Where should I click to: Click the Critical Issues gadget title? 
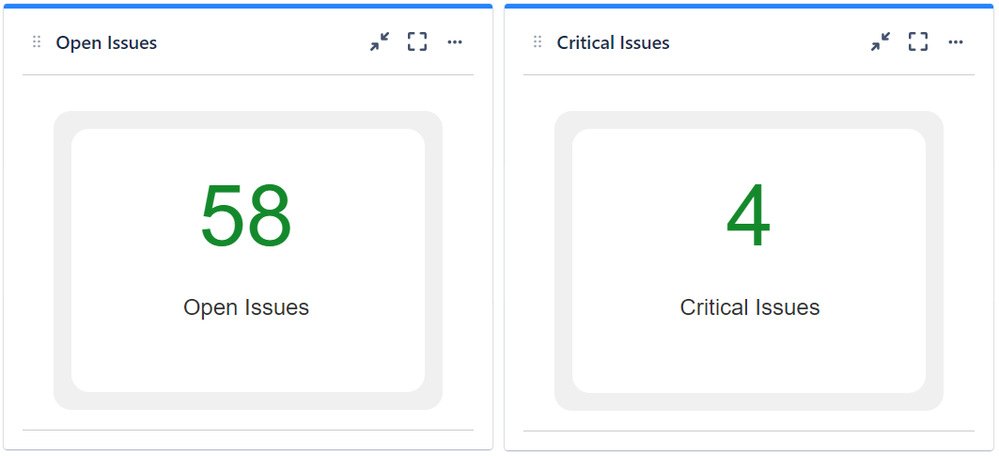(x=613, y=43)
